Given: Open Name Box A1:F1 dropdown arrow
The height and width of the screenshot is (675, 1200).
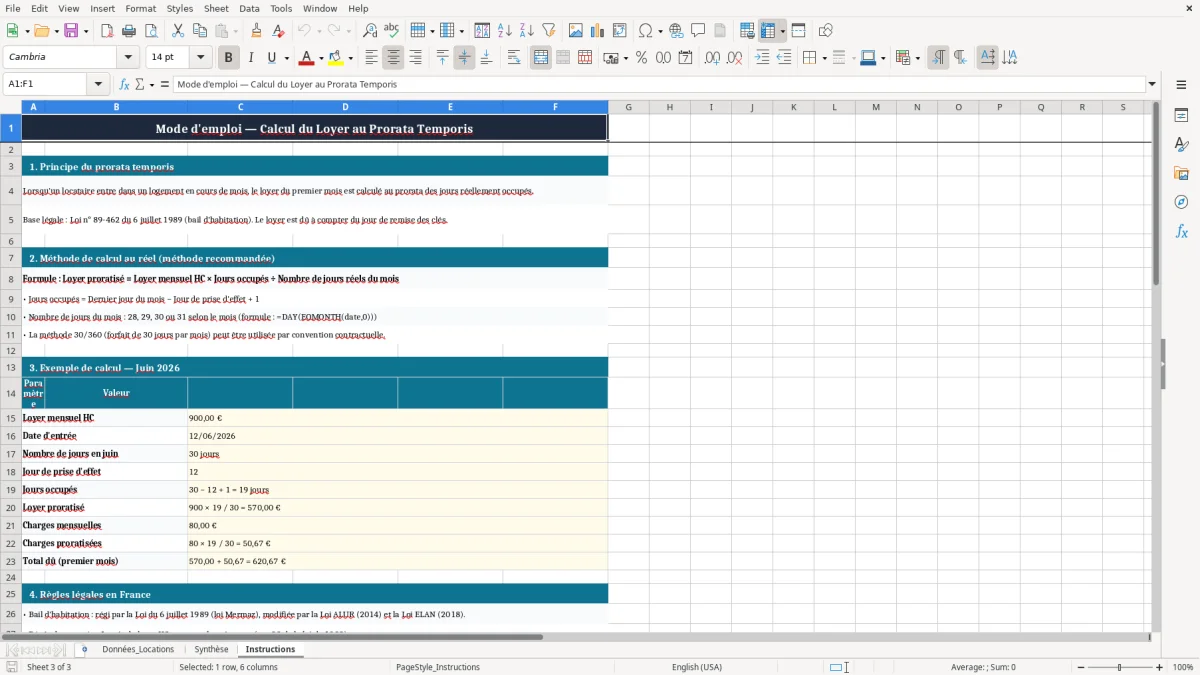Looking at the screenshot, I should coord(98,84).
